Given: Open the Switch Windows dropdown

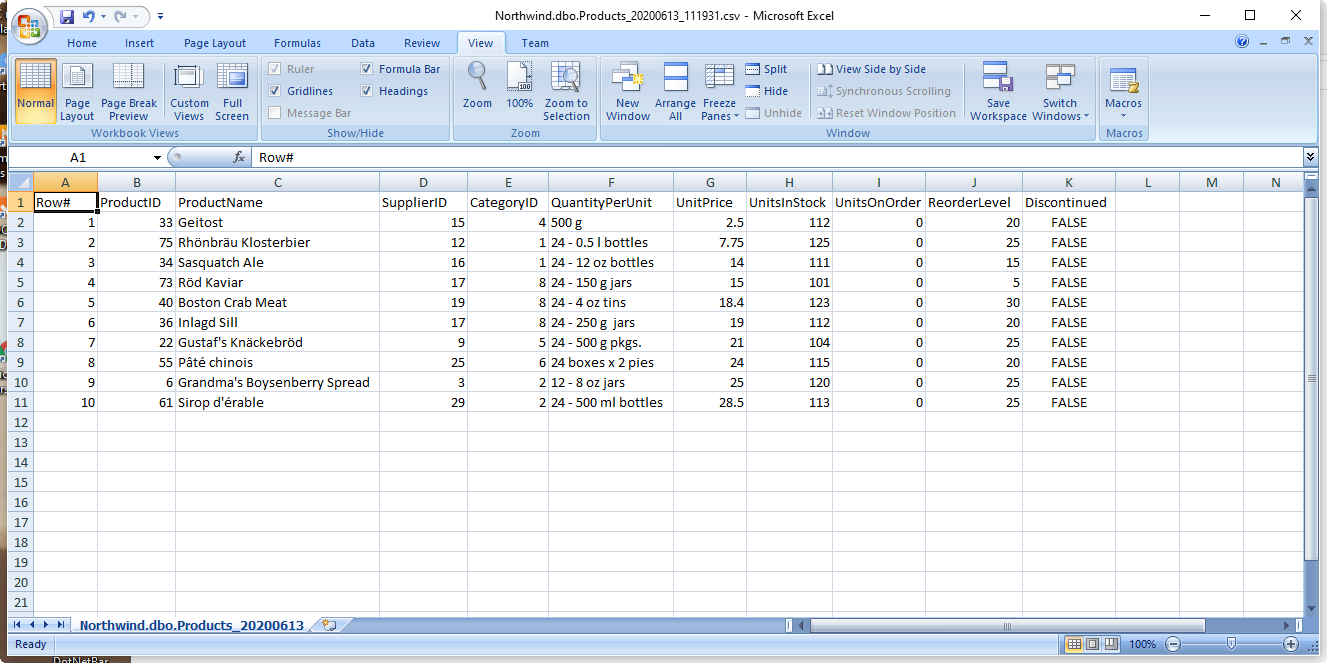Looking at the screenshot, I should coord(1060,110).
